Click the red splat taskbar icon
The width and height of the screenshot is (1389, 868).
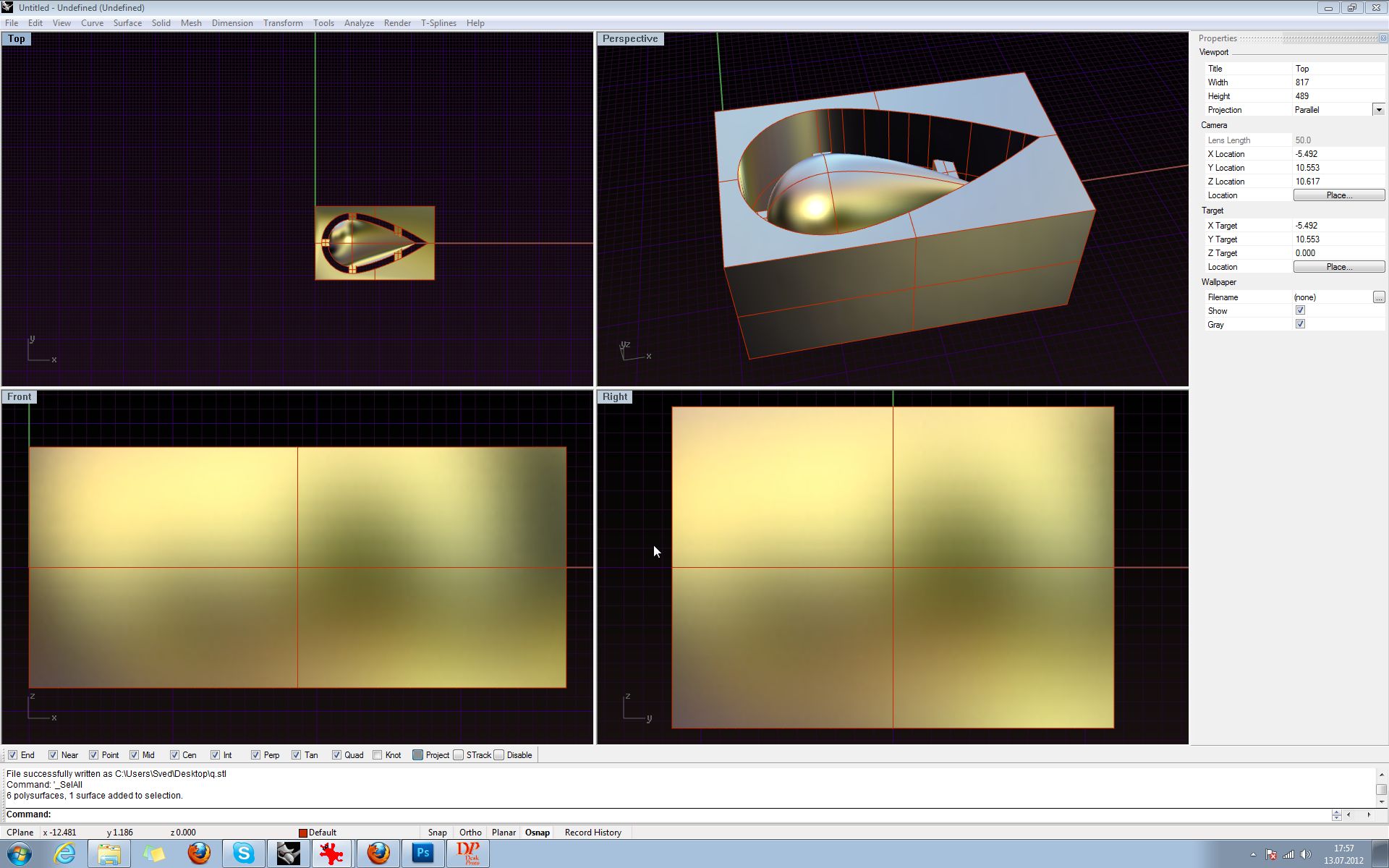[332, 854]
